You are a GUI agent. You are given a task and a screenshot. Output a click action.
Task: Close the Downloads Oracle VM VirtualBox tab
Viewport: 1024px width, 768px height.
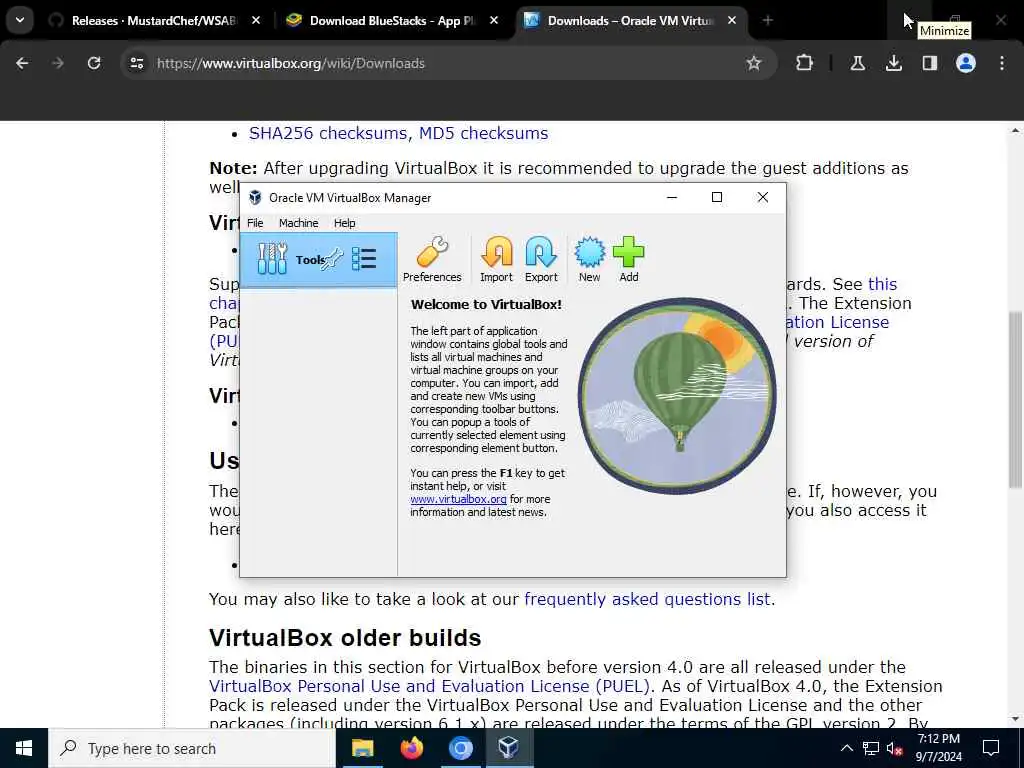coord(732,21)
